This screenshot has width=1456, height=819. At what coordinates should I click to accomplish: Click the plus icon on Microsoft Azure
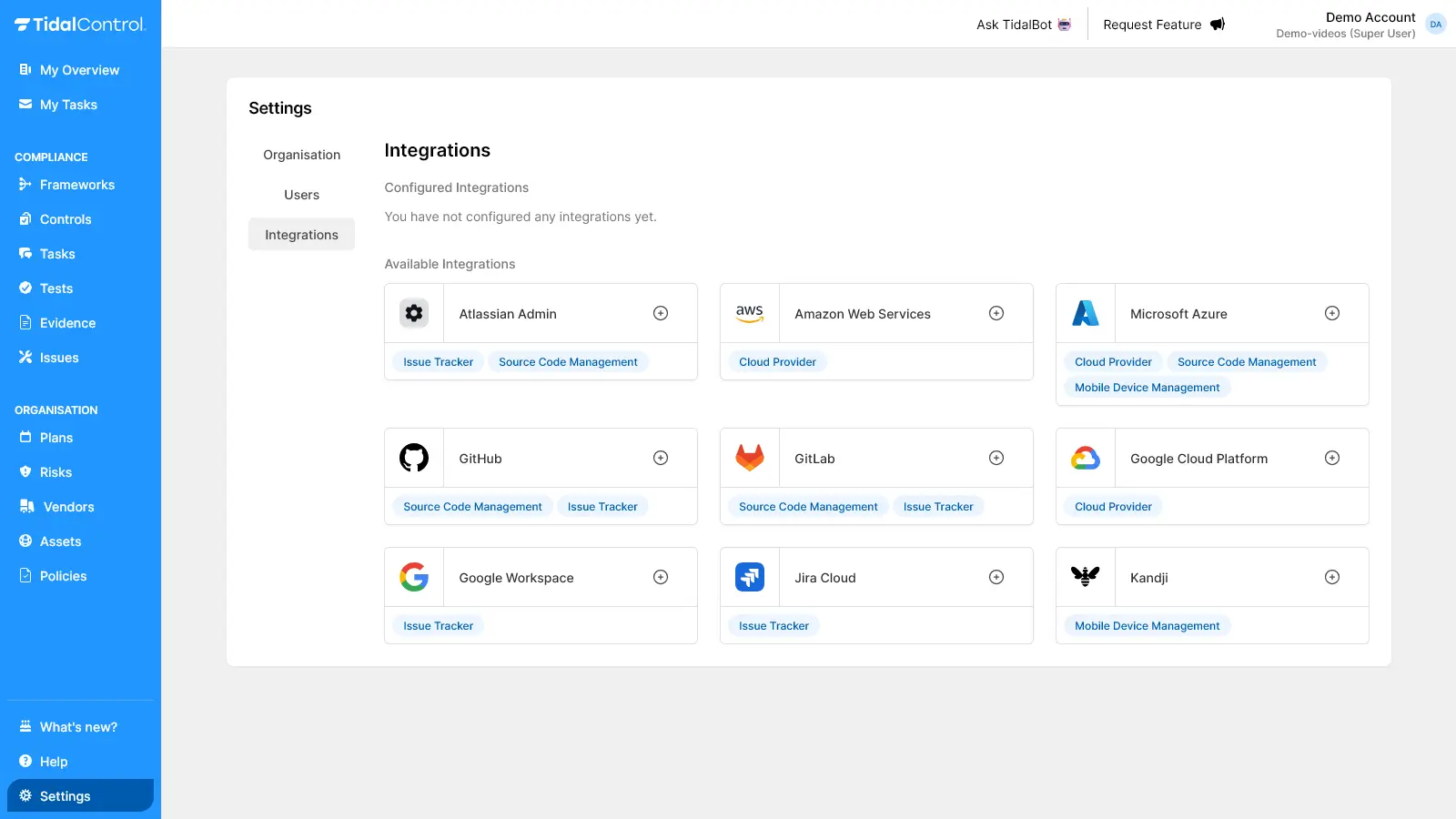tap(1332, 313)
